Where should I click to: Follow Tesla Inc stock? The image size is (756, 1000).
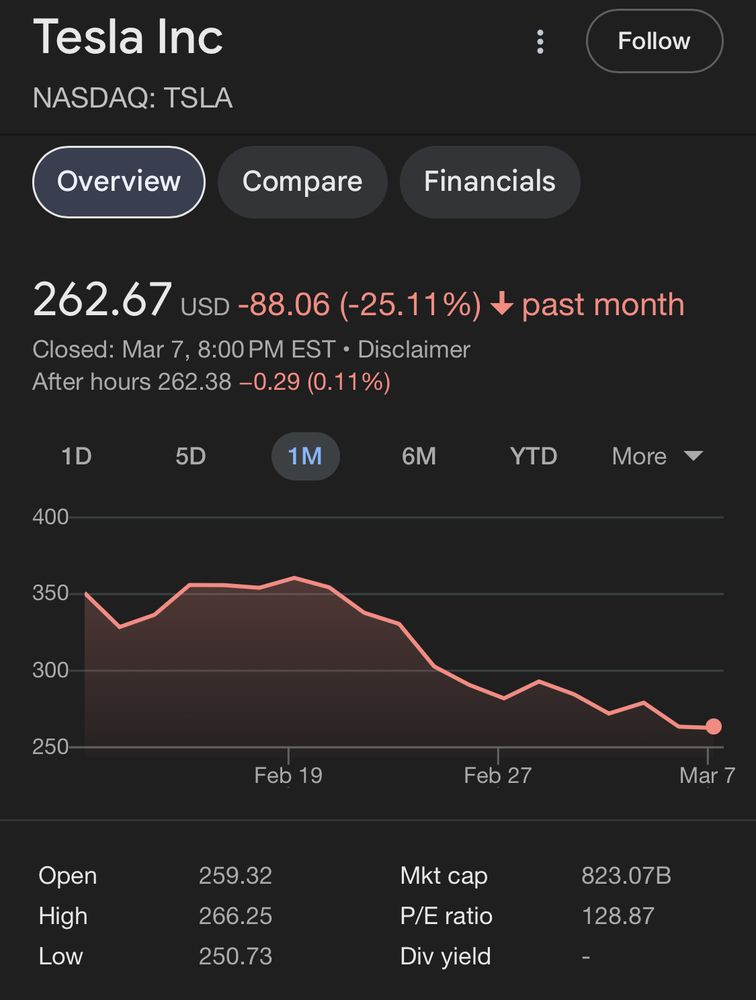tap(654, 41)
